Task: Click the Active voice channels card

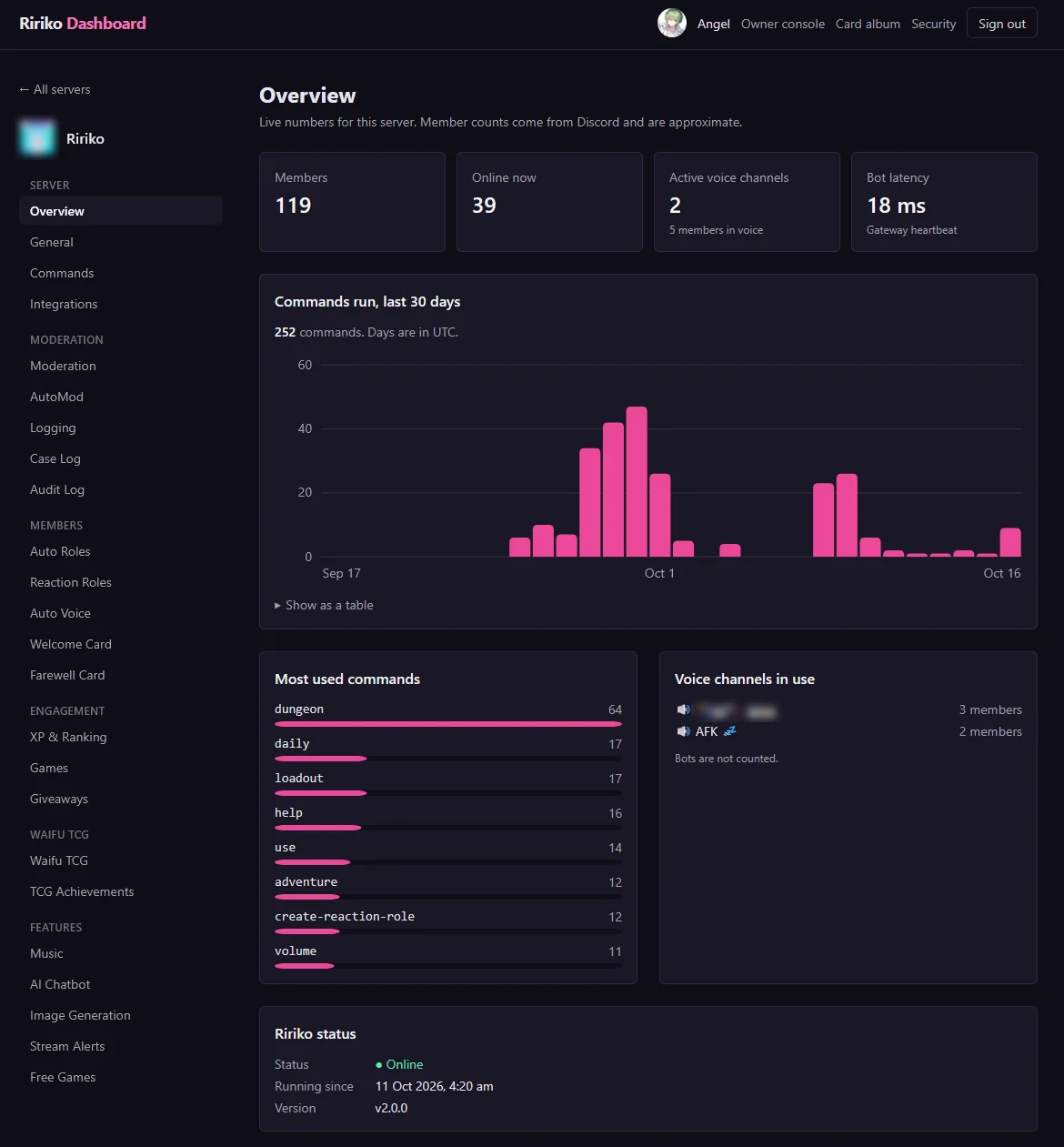Action: (x=747, y=202)
